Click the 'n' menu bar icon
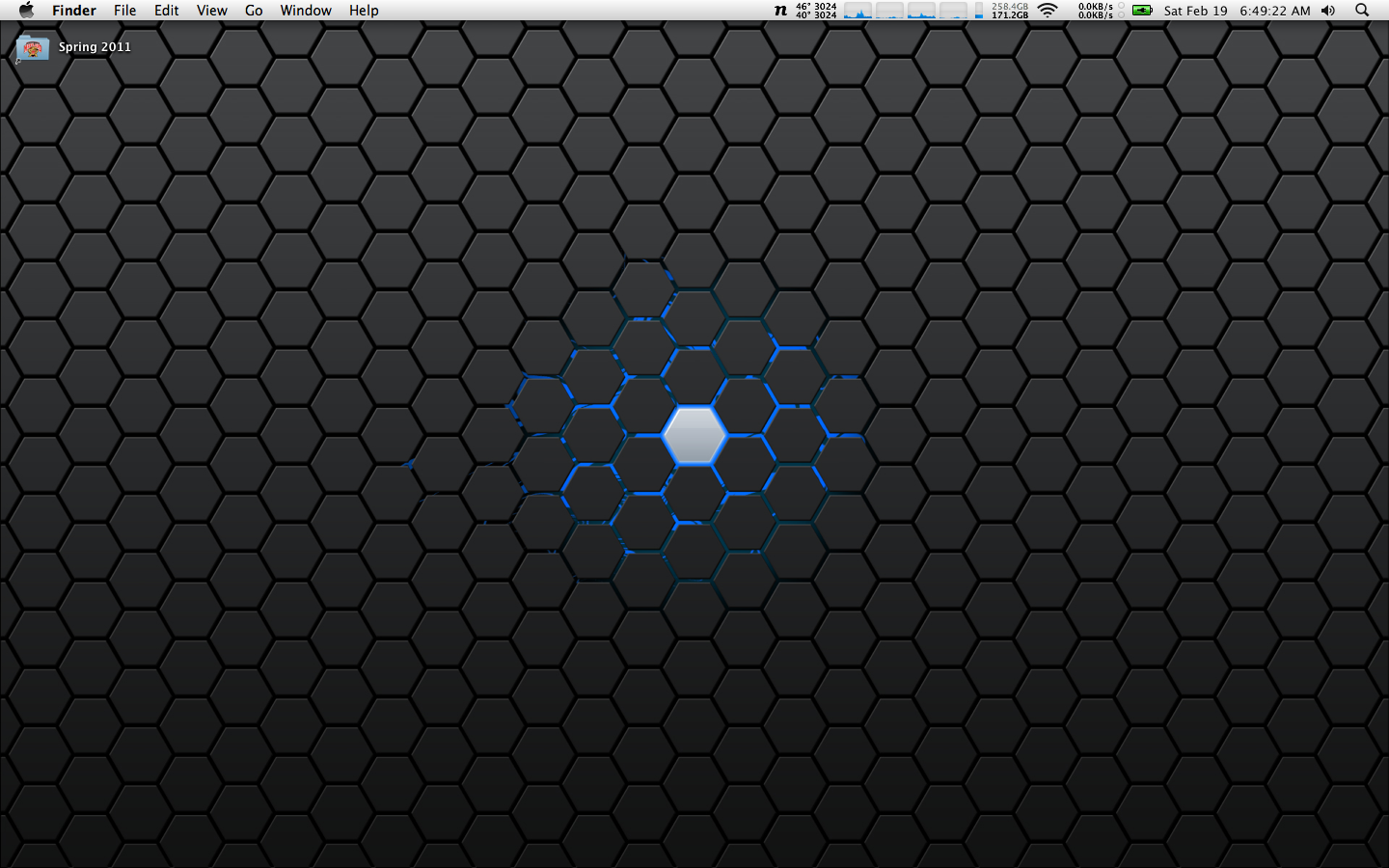 (780, 11)
